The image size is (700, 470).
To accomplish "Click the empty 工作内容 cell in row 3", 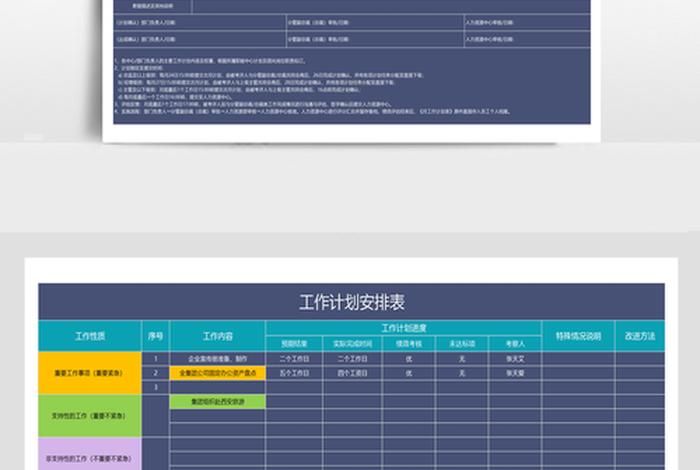I will coord(217,387).
